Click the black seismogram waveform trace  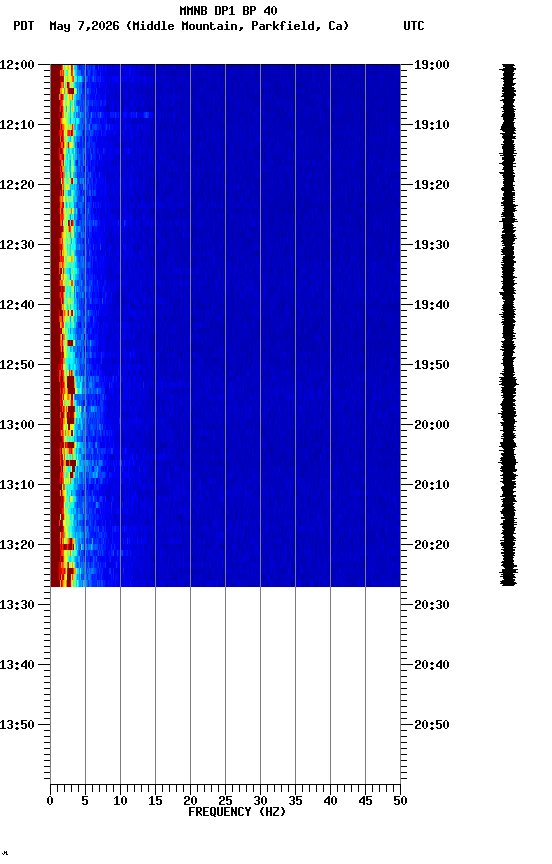508,325
